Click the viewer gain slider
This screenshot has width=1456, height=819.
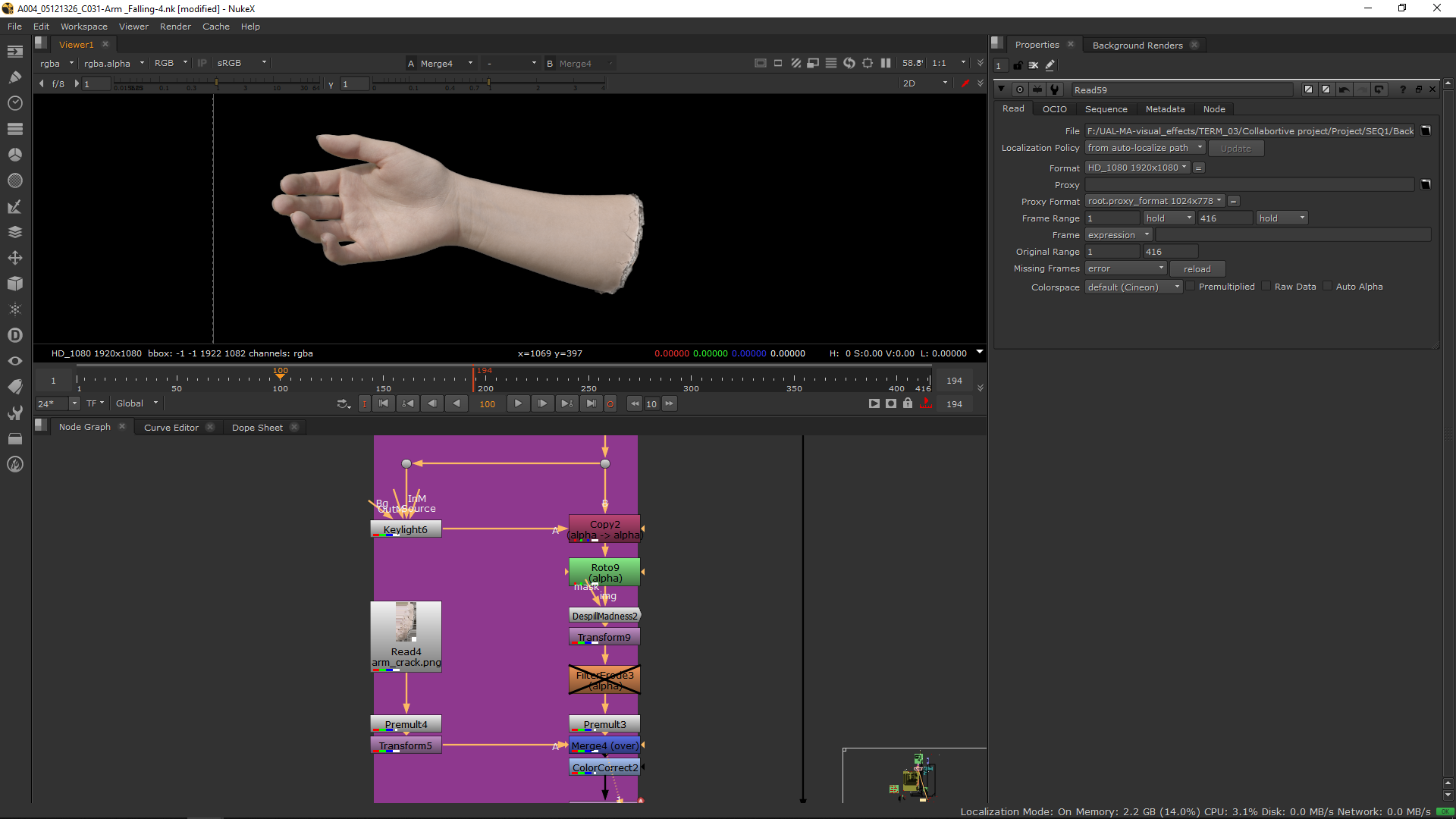point(216,83)
